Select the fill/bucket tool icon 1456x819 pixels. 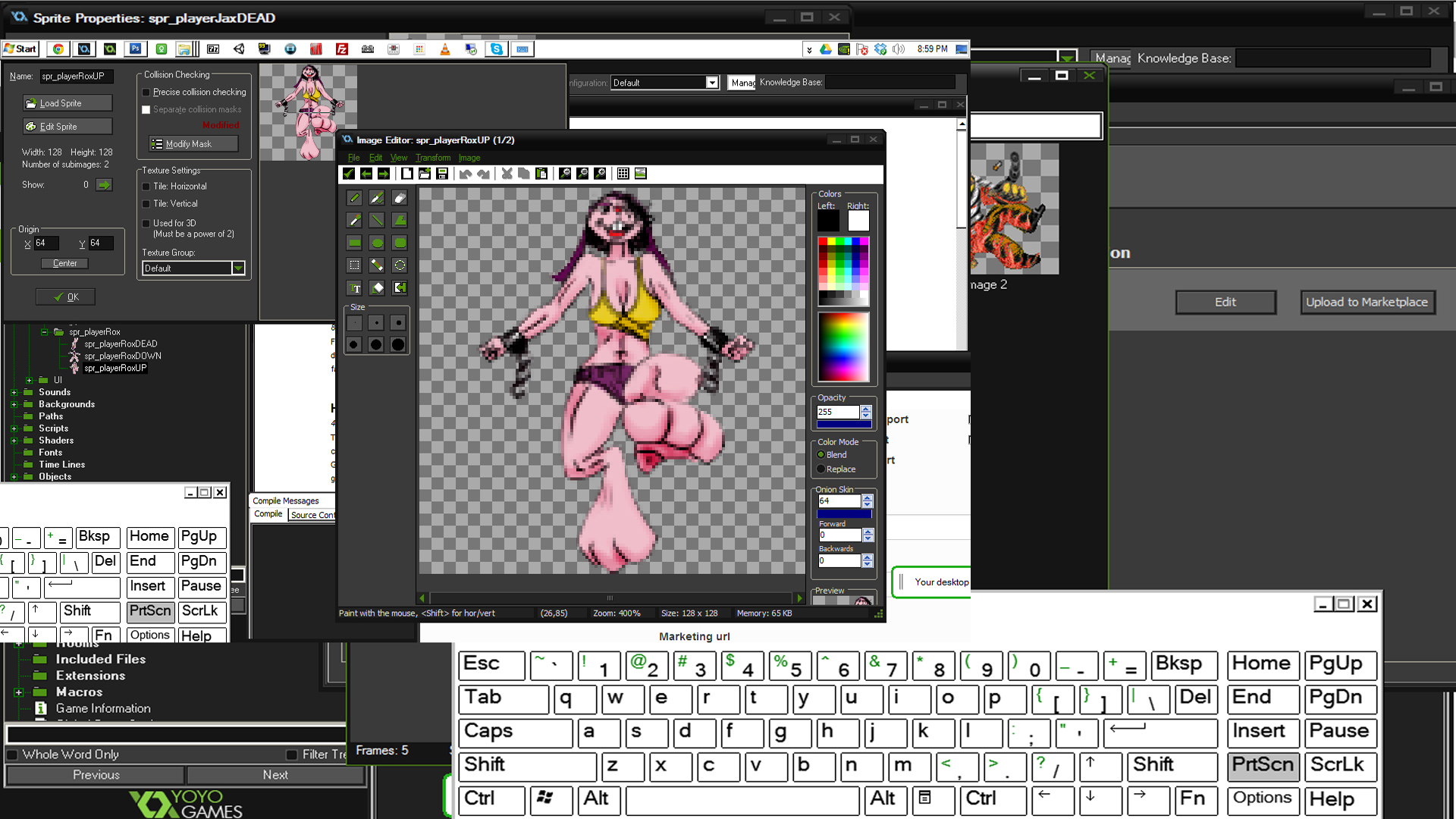click(400, 220)
